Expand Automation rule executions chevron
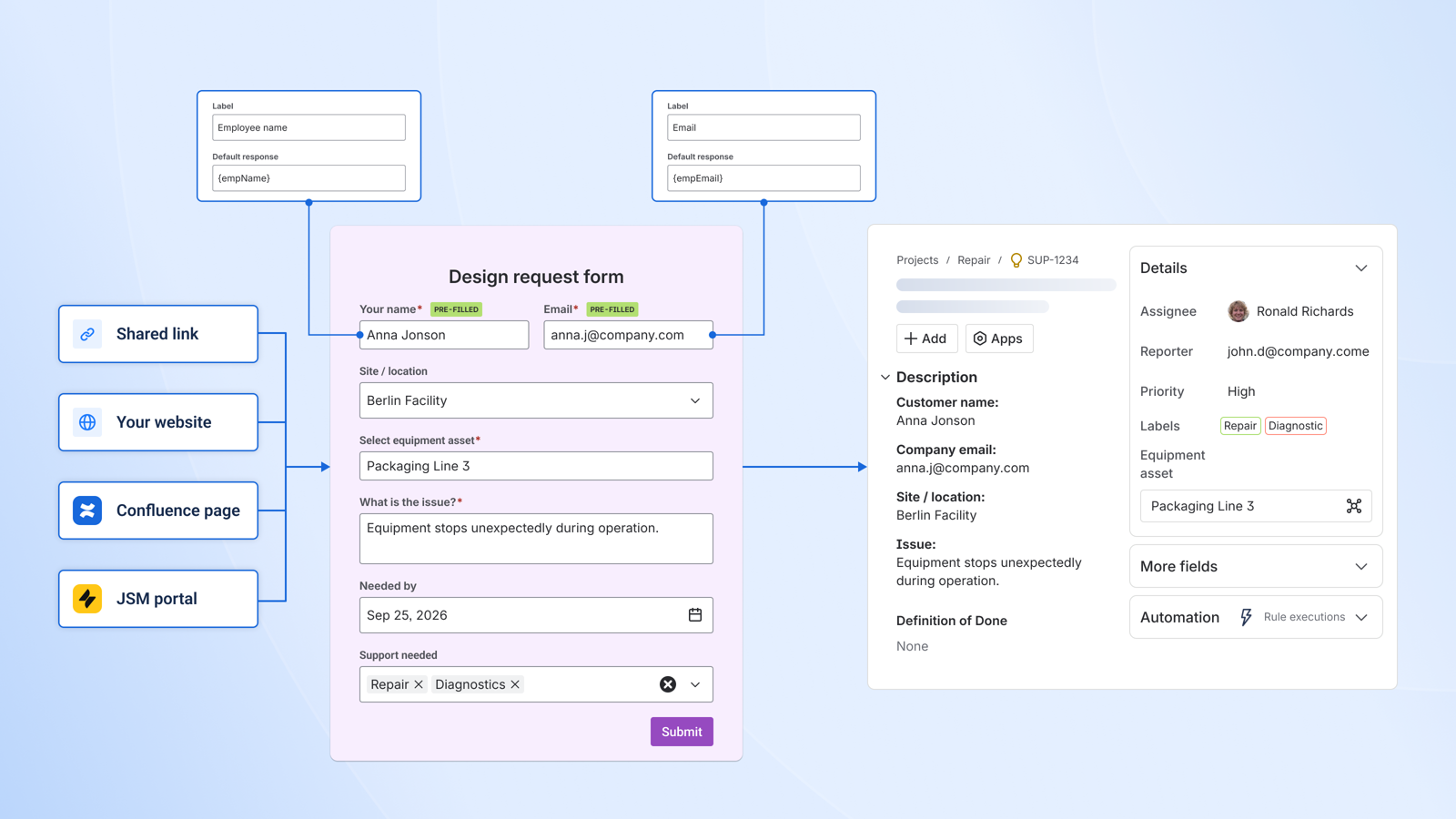This screenshot has width=1456, height=819. tap(1361, 617)
